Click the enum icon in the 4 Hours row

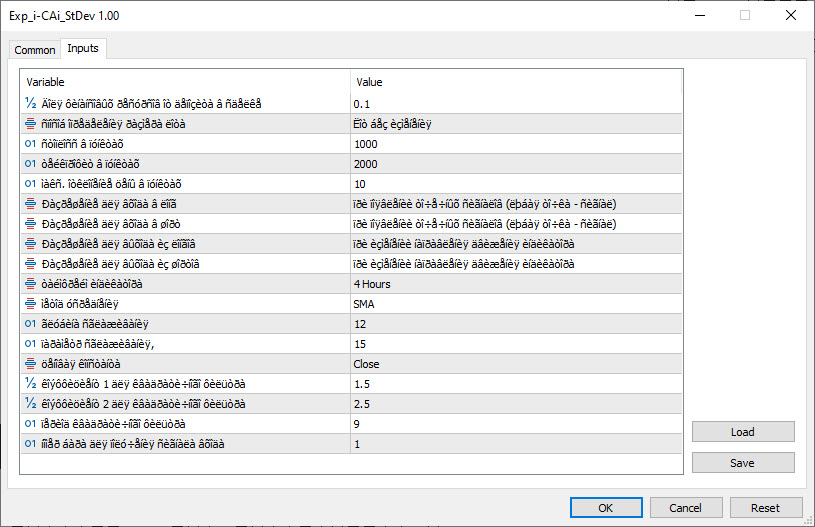[30, 284]
